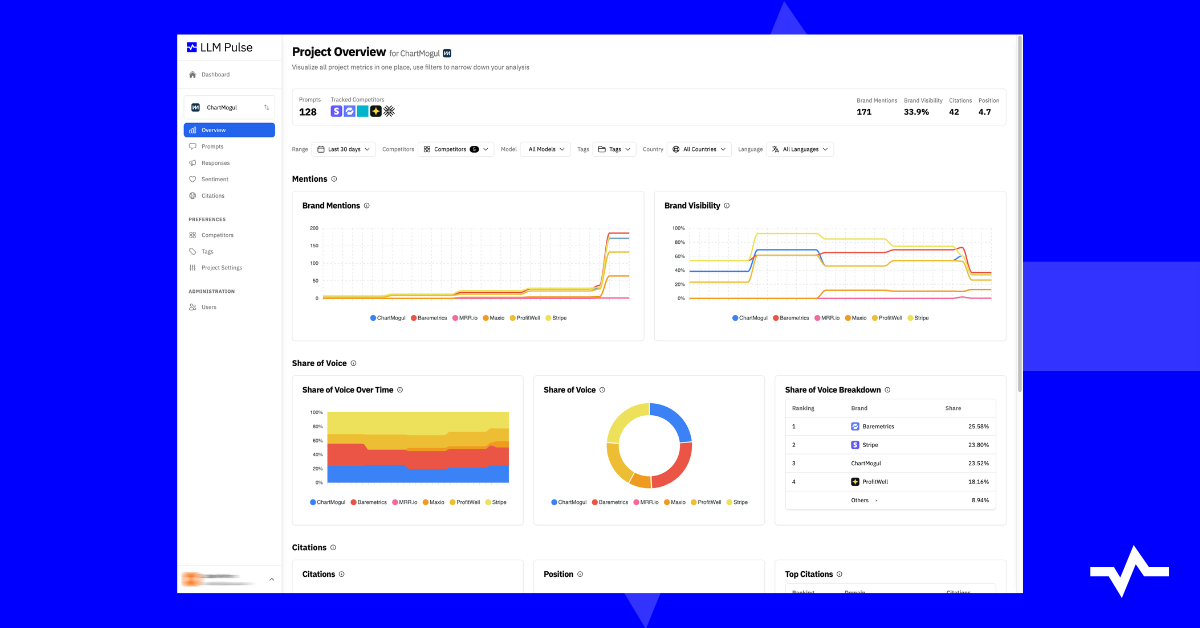Click the Stripe tracked competitor icon
The image size is (1200, 628).
tap(337, 111)
